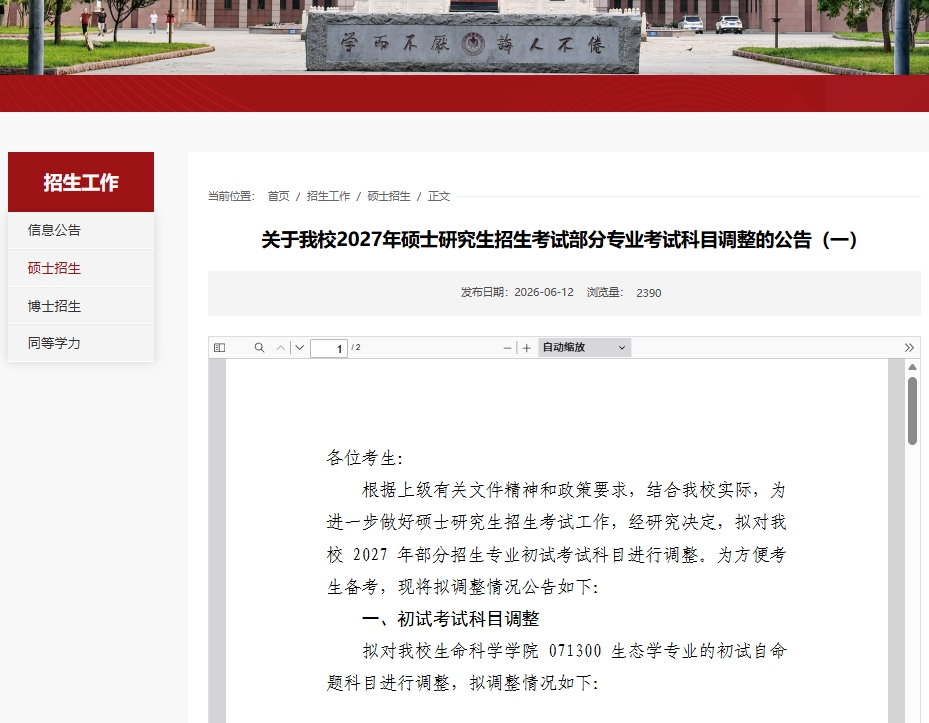Go to previous PDF page

coord(281,348)
